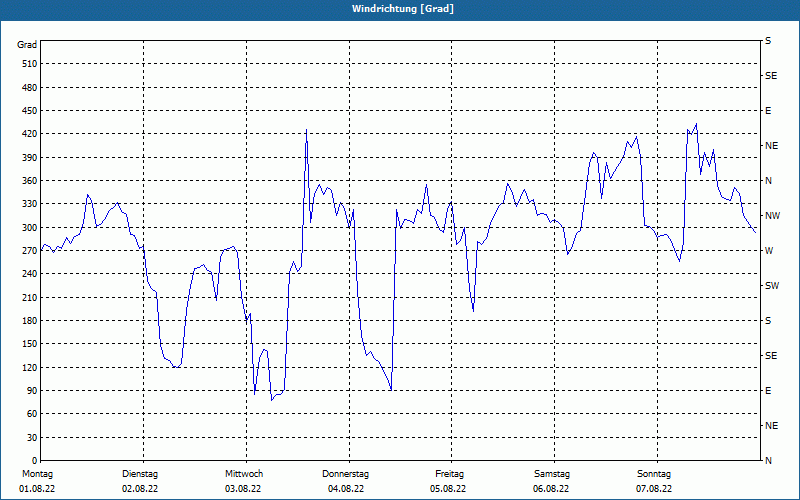
Task: Click the "E" compass label beside the 90 gridline
Action: 768,391
